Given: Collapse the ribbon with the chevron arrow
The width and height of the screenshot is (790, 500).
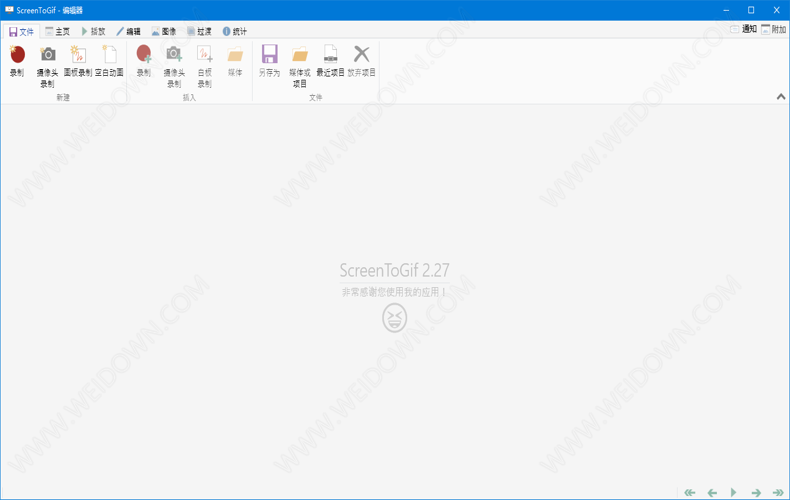Looking at the screenshot, I should click(x=781, y=96).
